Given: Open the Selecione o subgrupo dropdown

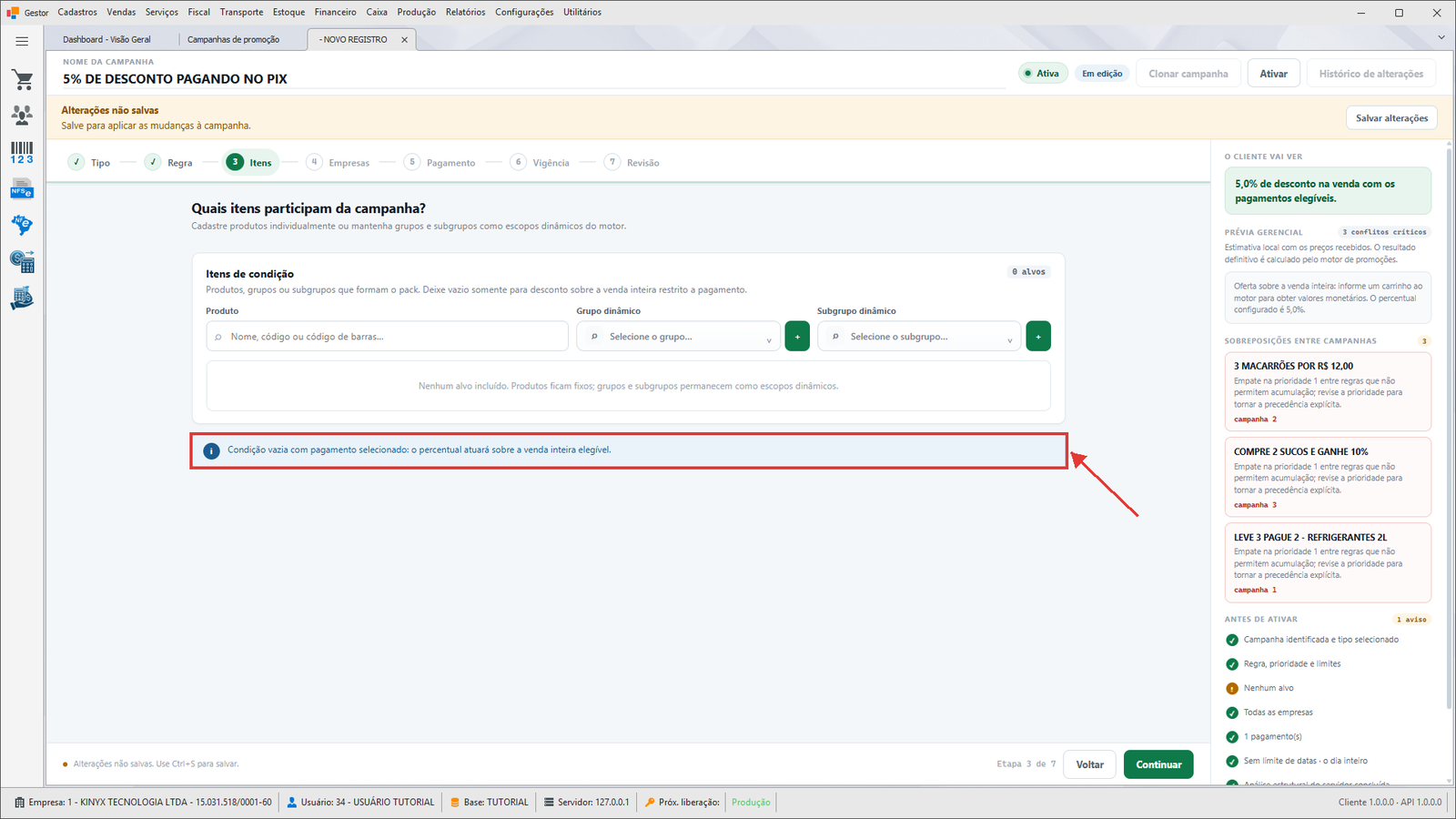Looking at the screenshot, I should 919,336.
